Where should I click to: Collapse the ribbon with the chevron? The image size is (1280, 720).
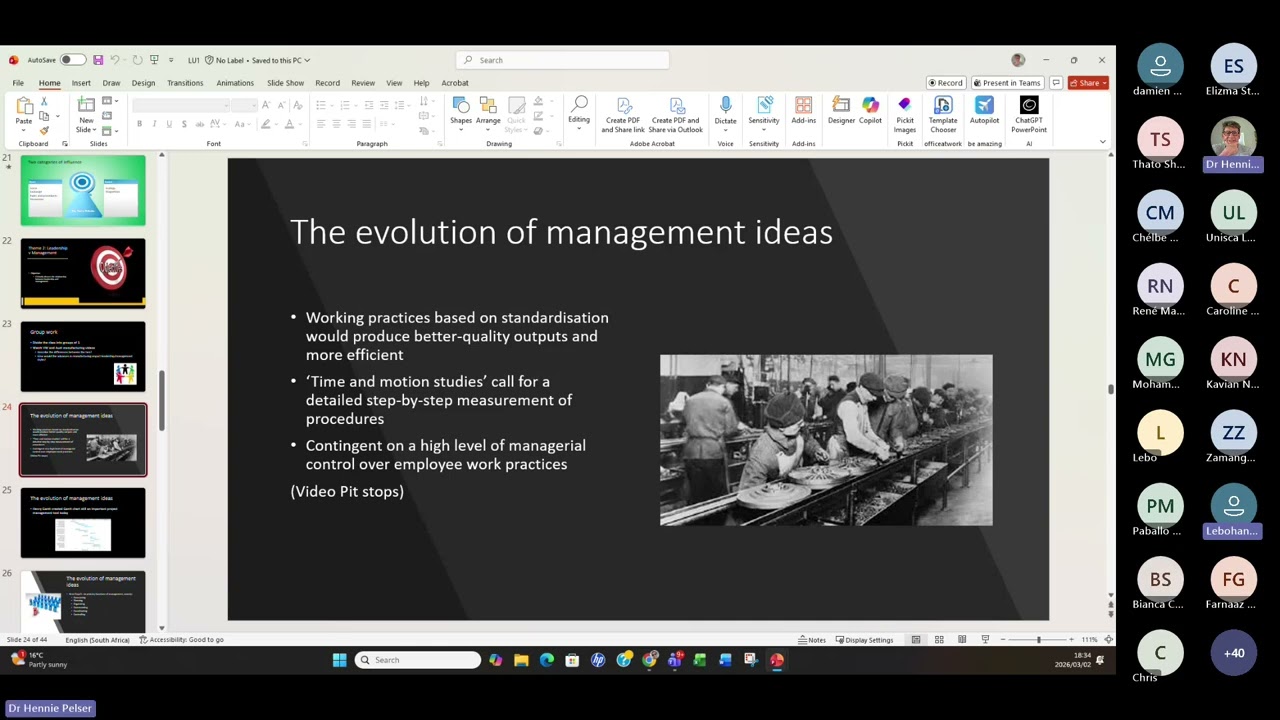point(1103,142)
